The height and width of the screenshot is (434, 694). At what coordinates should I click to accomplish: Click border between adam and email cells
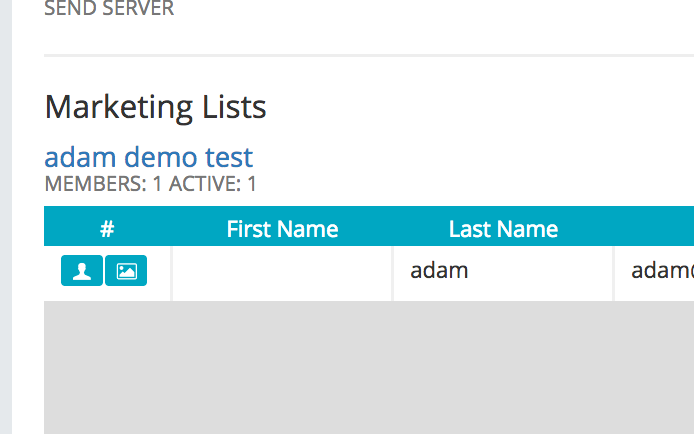614,273
